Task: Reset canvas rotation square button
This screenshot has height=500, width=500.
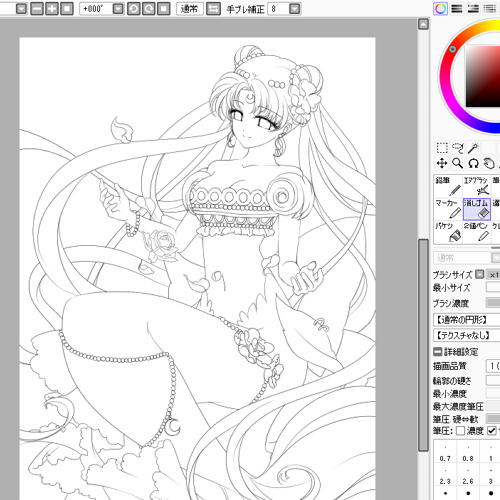Action: click(x=163, y=9)
